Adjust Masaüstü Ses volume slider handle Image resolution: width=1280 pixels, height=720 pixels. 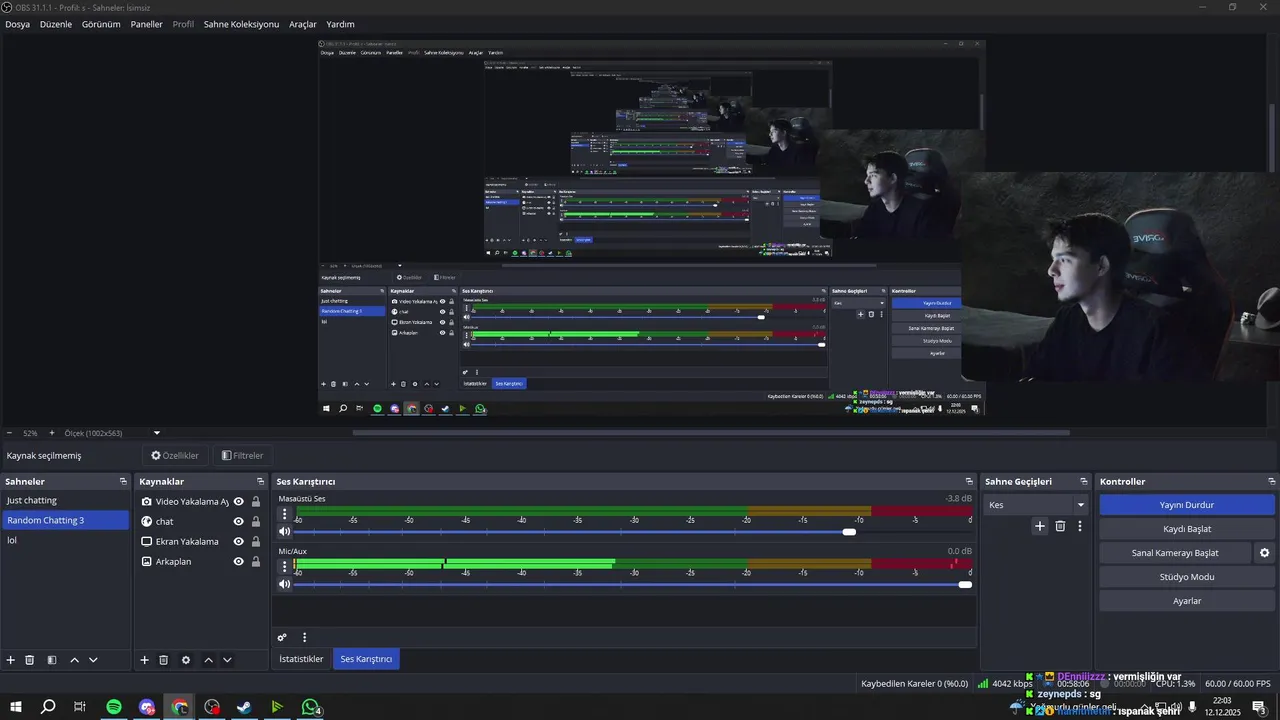[x=849, y=532]
